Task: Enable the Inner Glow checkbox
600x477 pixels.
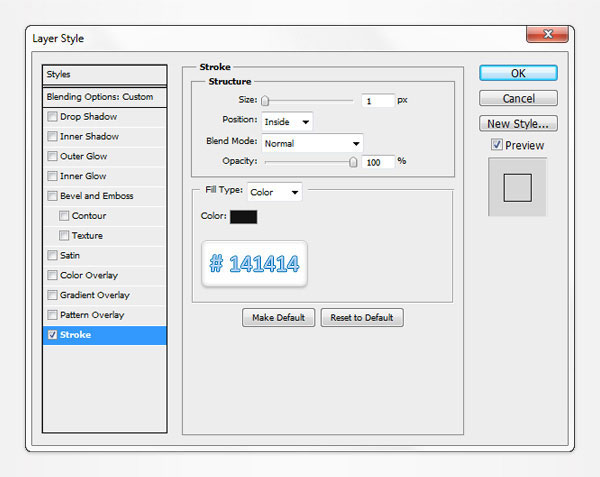Action: 52,176
